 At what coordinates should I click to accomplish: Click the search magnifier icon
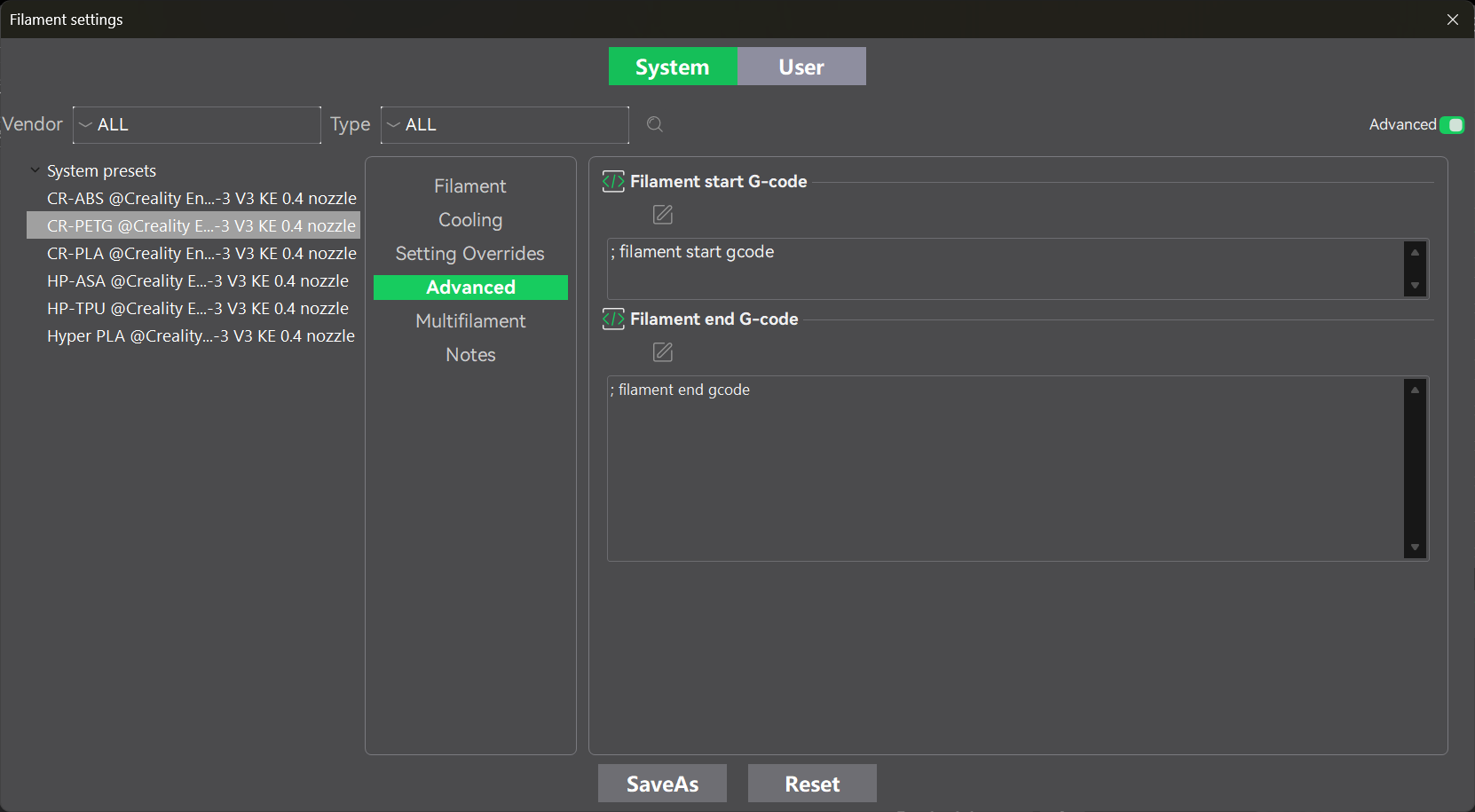click(x=655, y=124)
